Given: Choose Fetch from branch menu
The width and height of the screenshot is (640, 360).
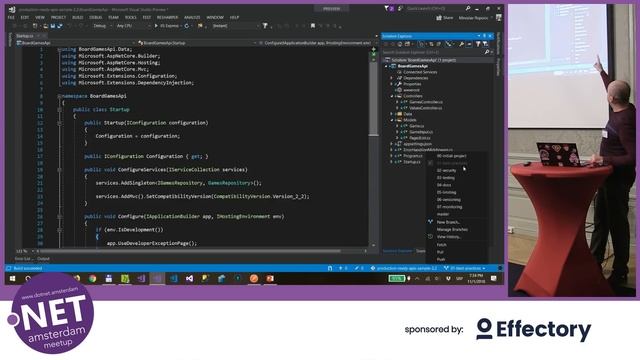Looking at the screenshot, I should coord(442,245).
